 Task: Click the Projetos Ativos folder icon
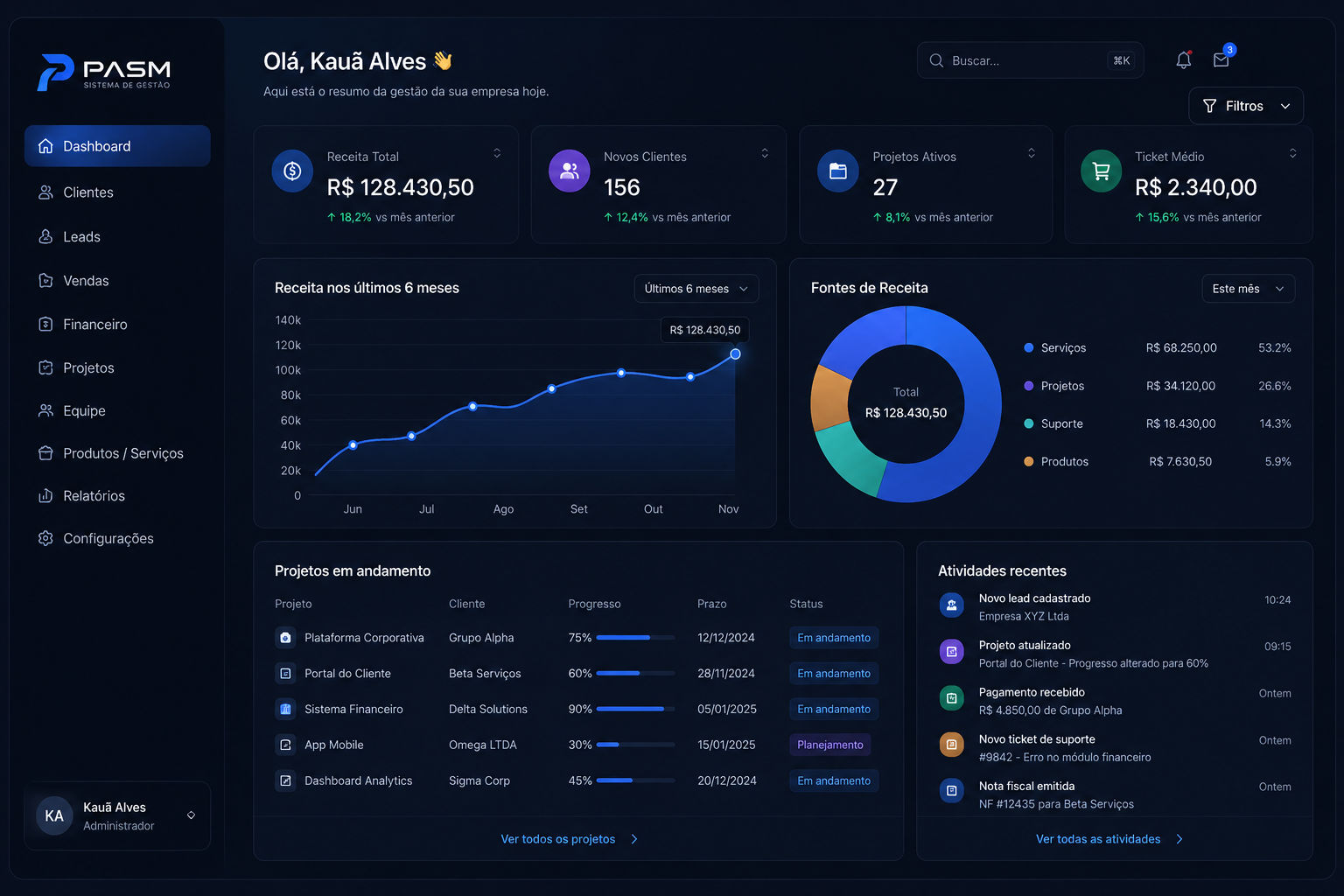point(838,171)
